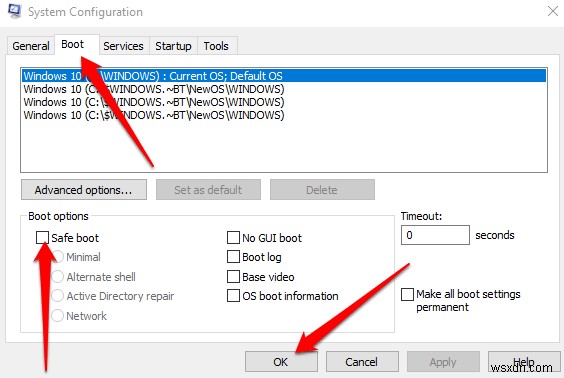Check OS boot information option

233,296
